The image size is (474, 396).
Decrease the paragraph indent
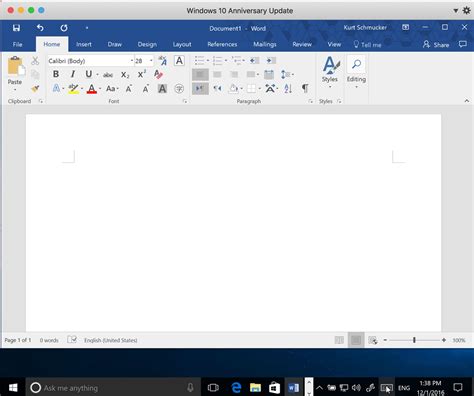point(254,61)
